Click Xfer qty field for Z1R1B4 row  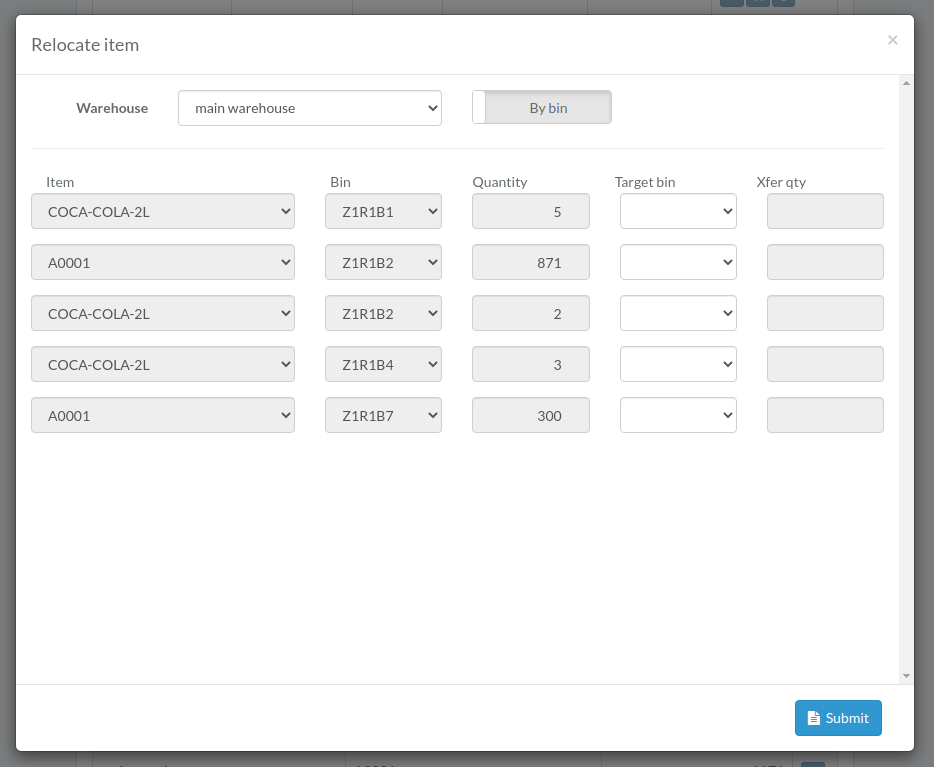826,364
